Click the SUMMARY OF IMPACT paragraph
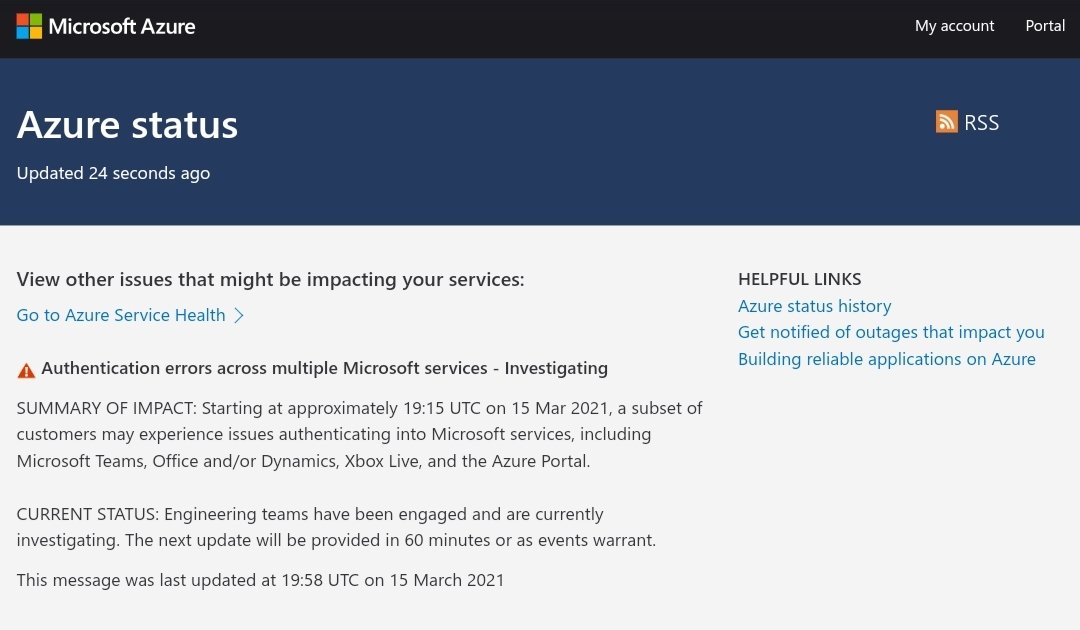 coord(360,434)
